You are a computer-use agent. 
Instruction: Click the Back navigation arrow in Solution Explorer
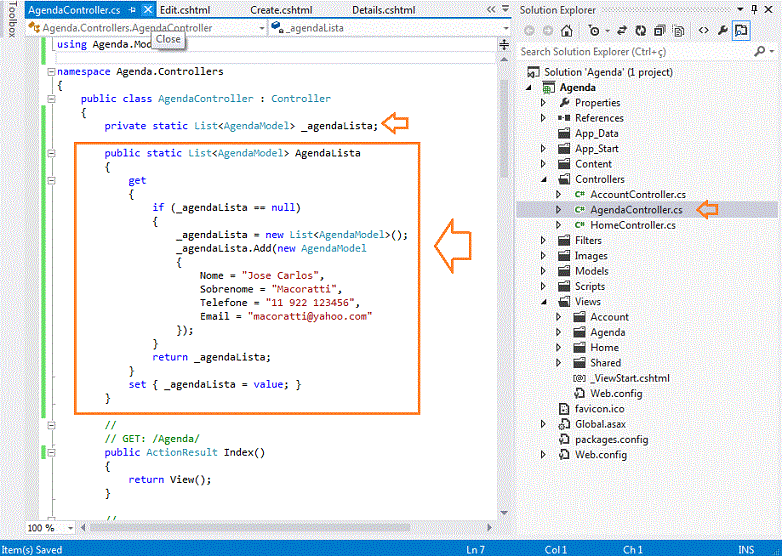(x=530, y=31)
